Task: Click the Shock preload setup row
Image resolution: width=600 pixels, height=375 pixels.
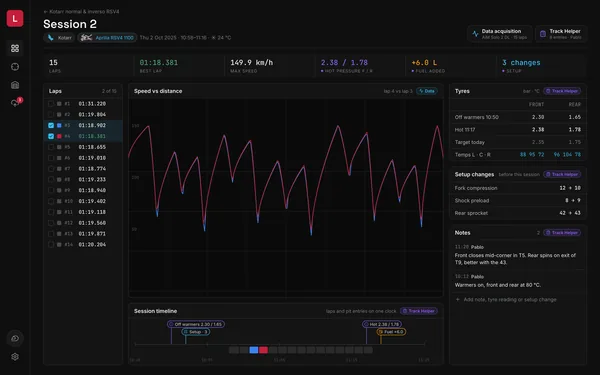Action: pyautogui.click(x=518, y=201)
